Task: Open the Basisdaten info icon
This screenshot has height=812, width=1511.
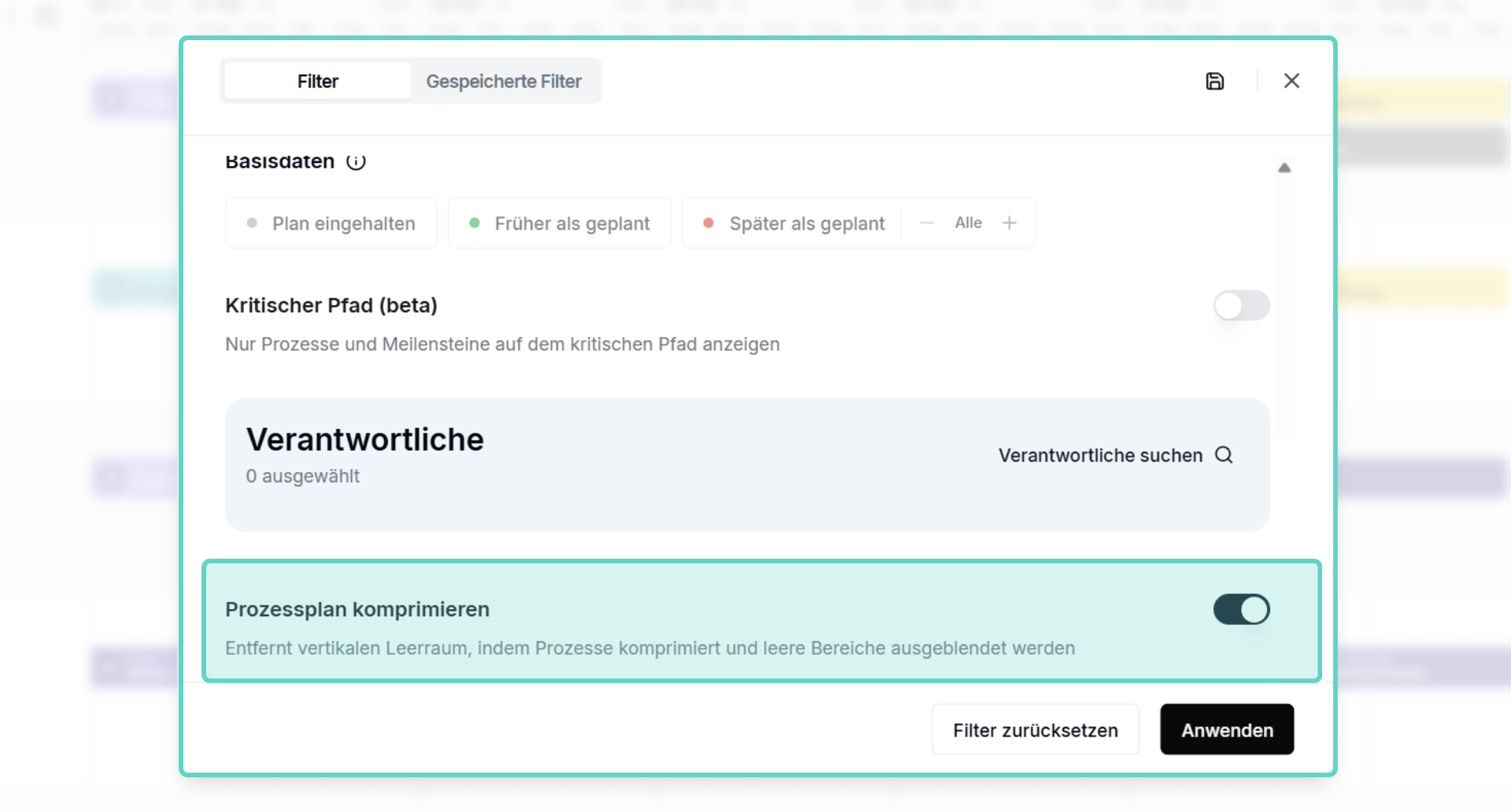Action: point(356,161)
